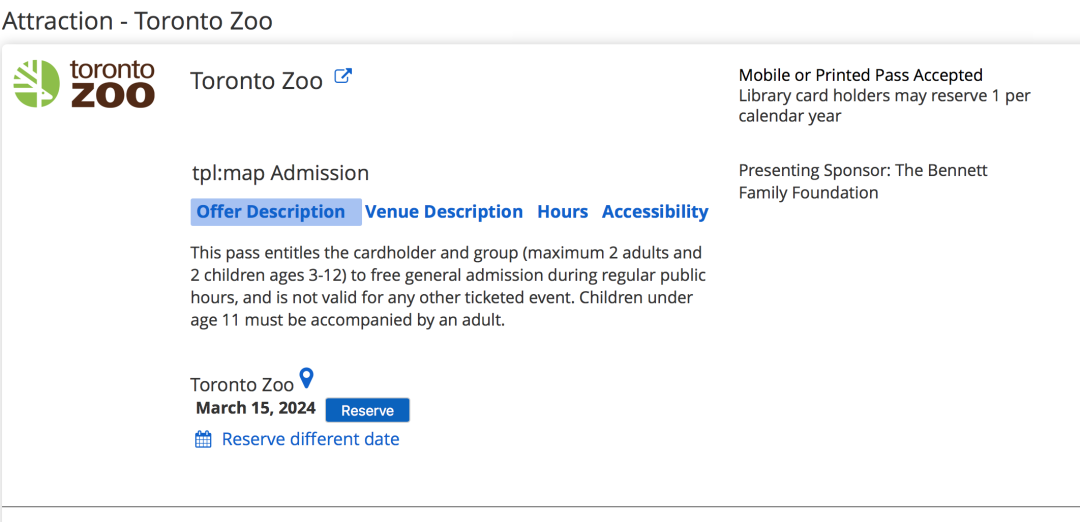
Task: Choose the Reserve different date link
Action: point(311,439)
